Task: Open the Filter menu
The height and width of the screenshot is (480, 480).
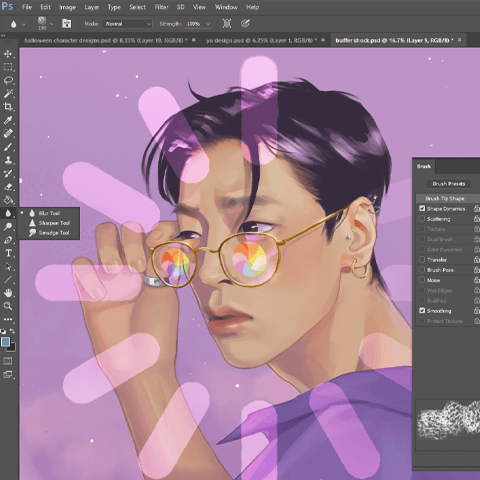Action: pyautogui.click(x=162, y=7)
